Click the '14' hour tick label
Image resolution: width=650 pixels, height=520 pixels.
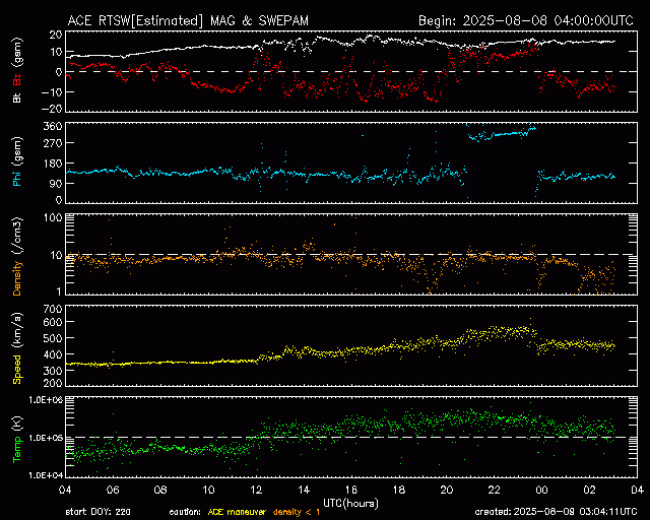coord(303,490)
